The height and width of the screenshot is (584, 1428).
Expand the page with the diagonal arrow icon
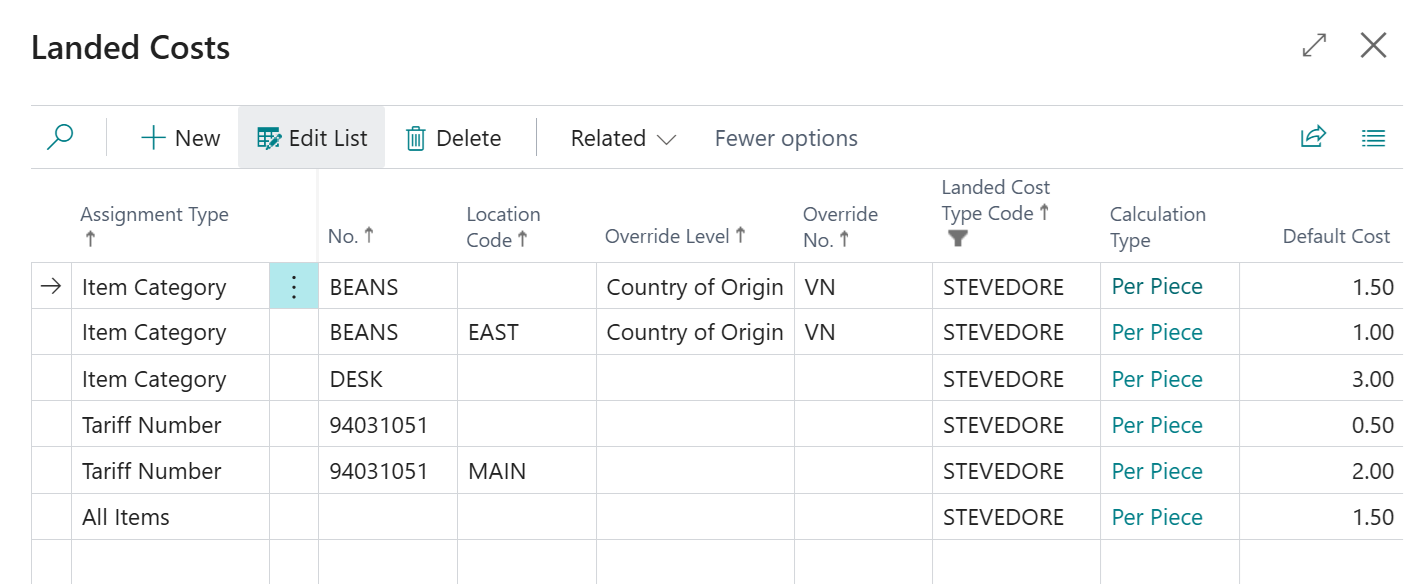click(1314, 46)
